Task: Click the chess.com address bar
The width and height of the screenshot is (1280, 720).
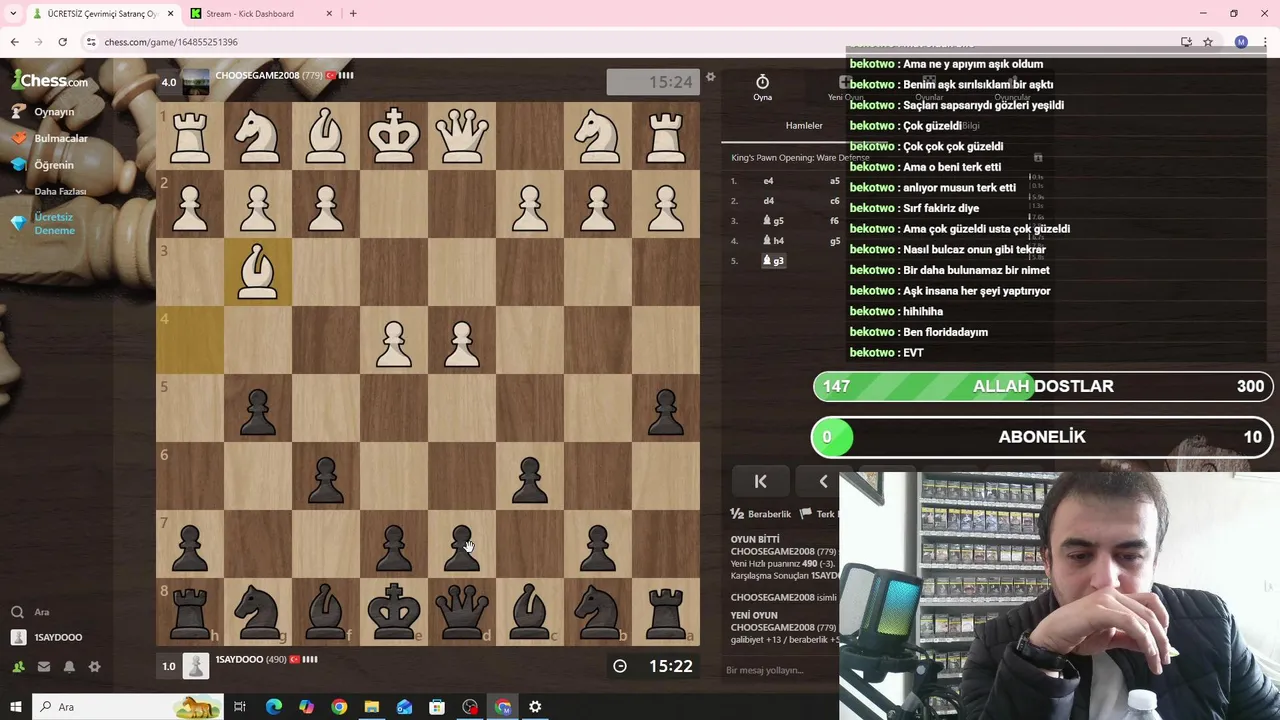Action: pyautogui.click(x=640, y=42)
